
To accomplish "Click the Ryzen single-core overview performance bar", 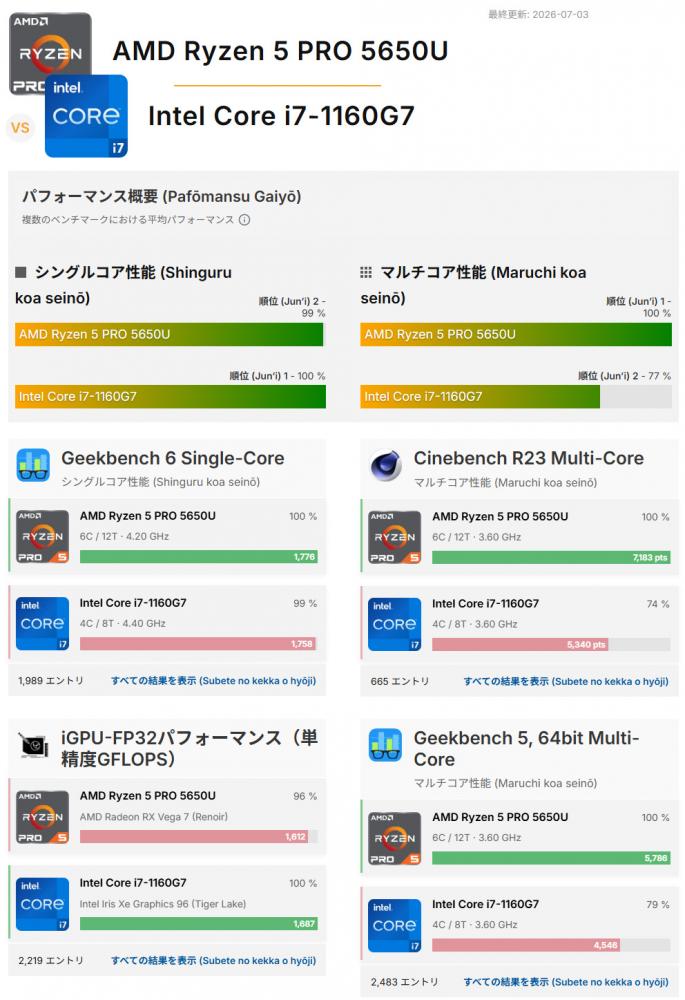I will click(x=170, y=334).
